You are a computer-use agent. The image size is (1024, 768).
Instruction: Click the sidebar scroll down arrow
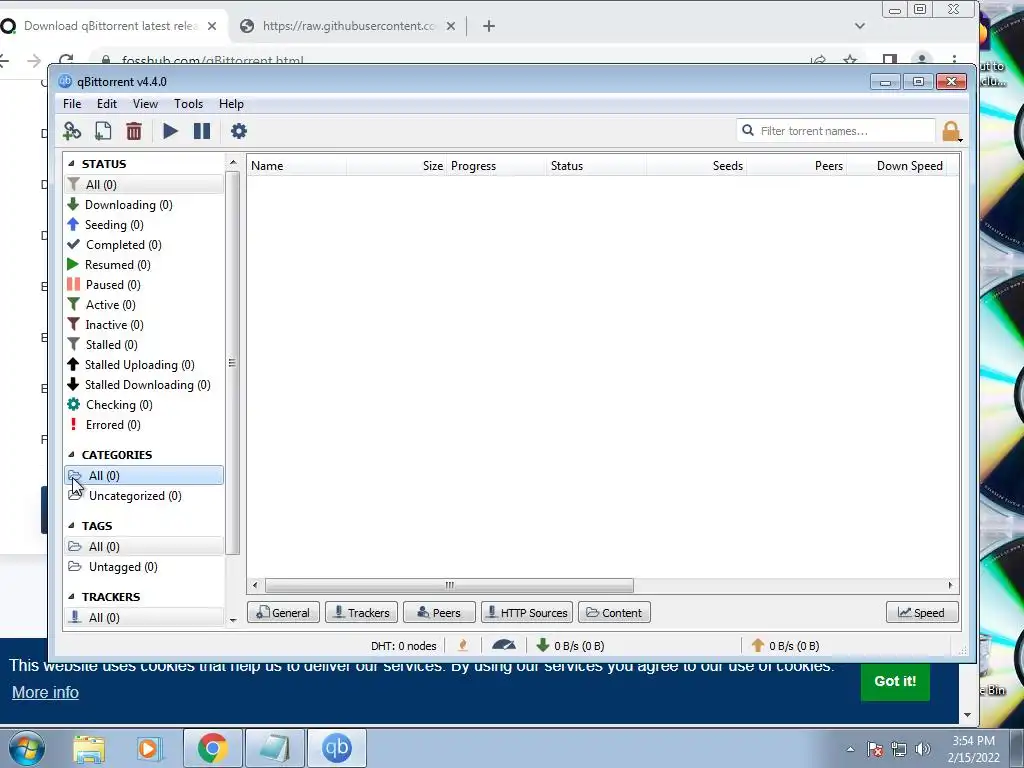pyautogui.click(x=233, y=620)
